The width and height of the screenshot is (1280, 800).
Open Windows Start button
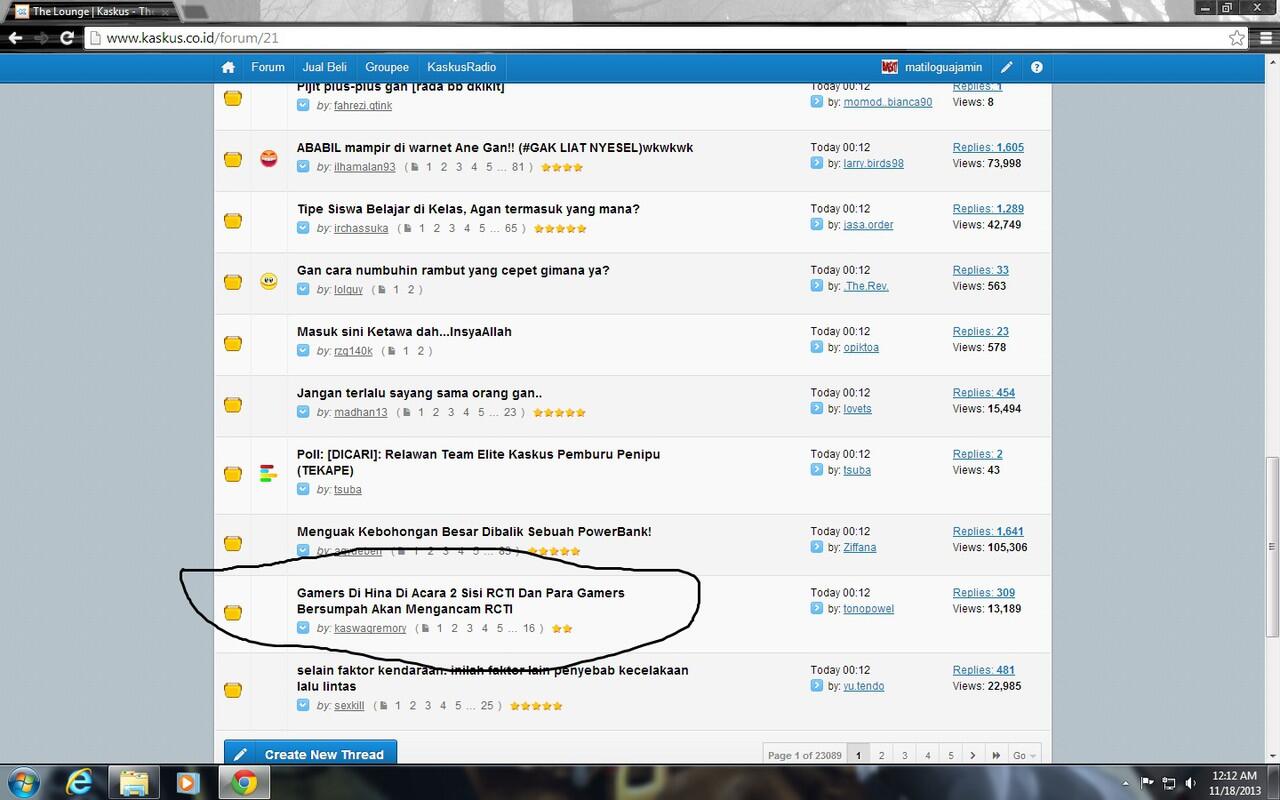[x=23, y=781]
